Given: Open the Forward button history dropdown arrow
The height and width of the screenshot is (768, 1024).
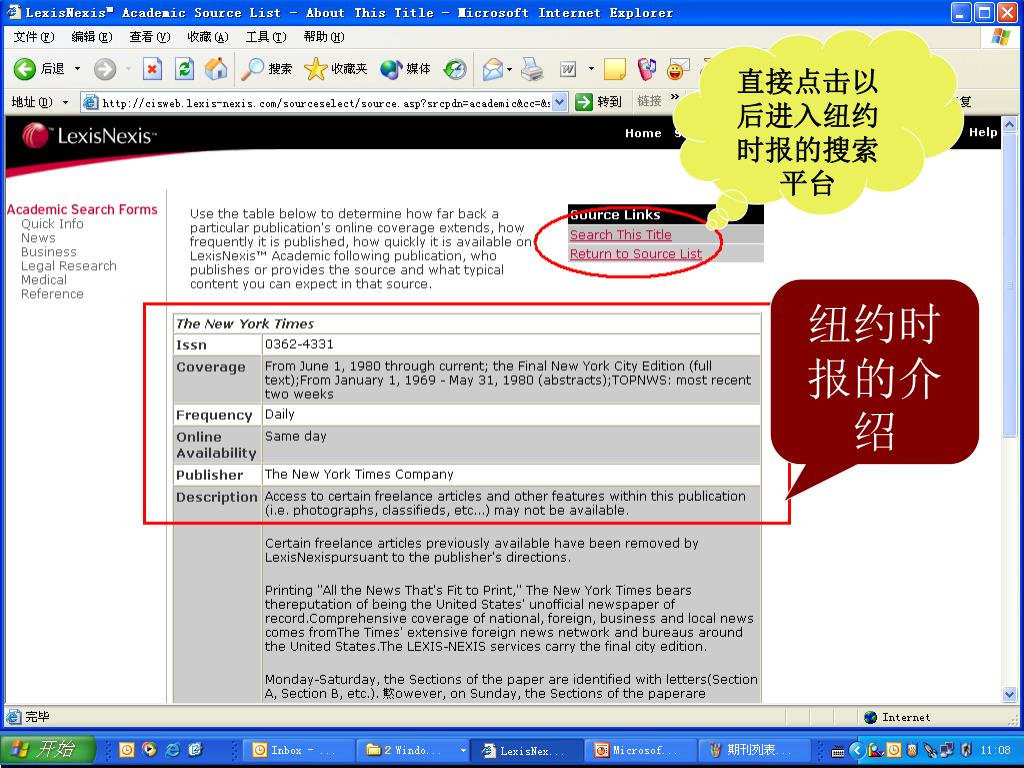Looking at the screenshot, I should click(128, 69).
